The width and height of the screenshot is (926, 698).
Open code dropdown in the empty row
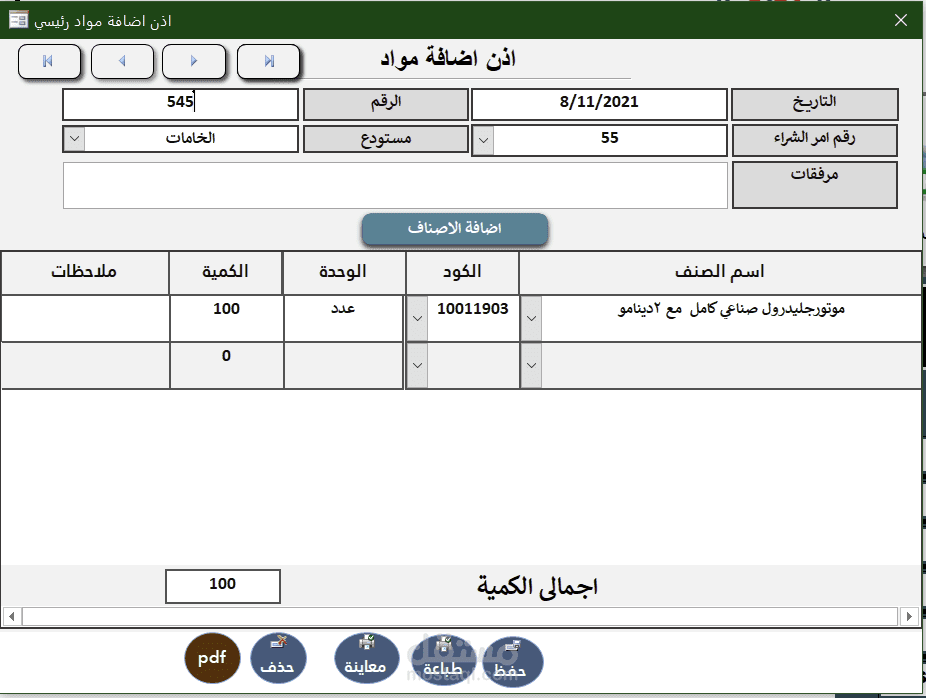[x=417, y=366]
